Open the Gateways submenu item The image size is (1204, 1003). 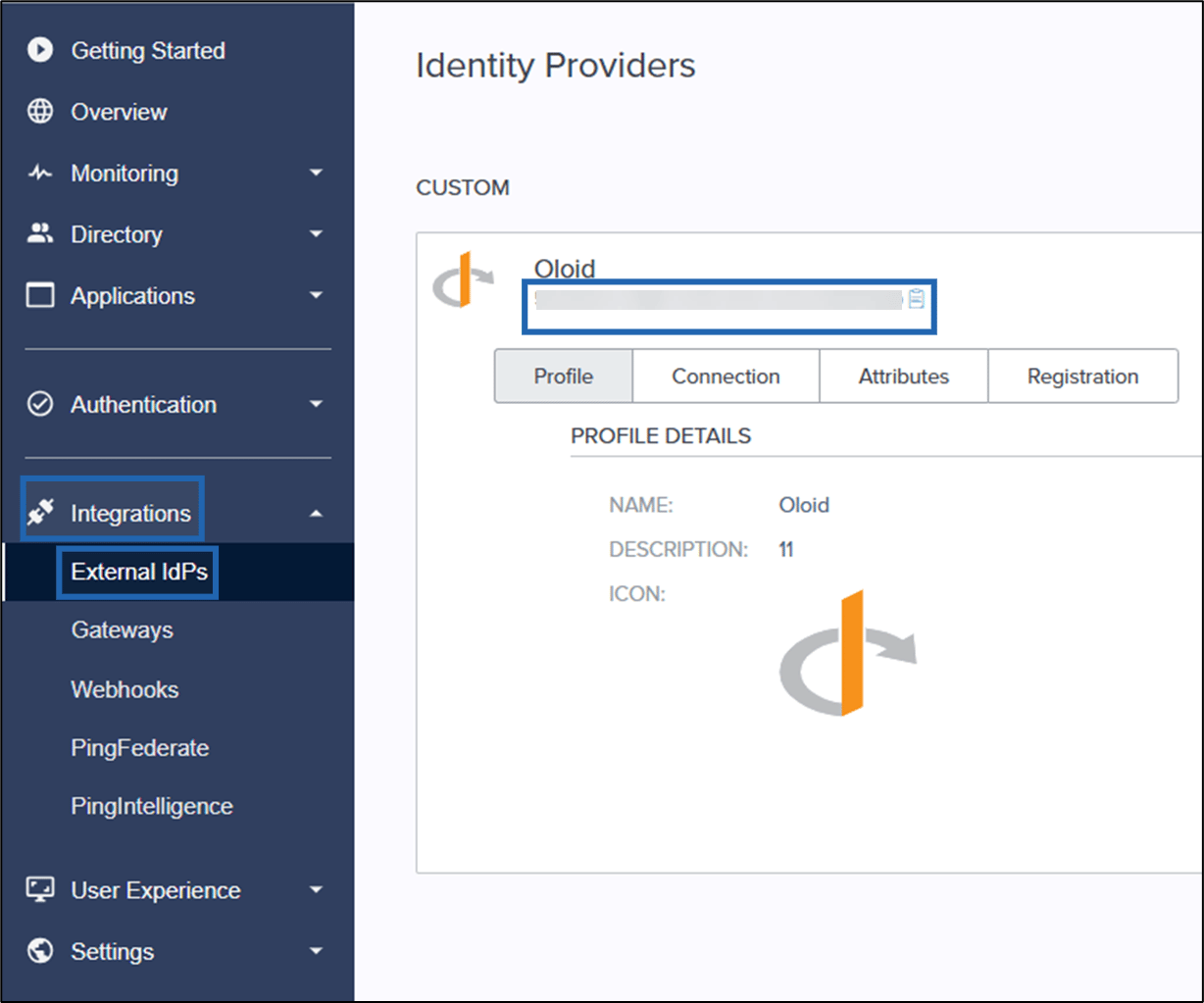(x=122, y=630)
